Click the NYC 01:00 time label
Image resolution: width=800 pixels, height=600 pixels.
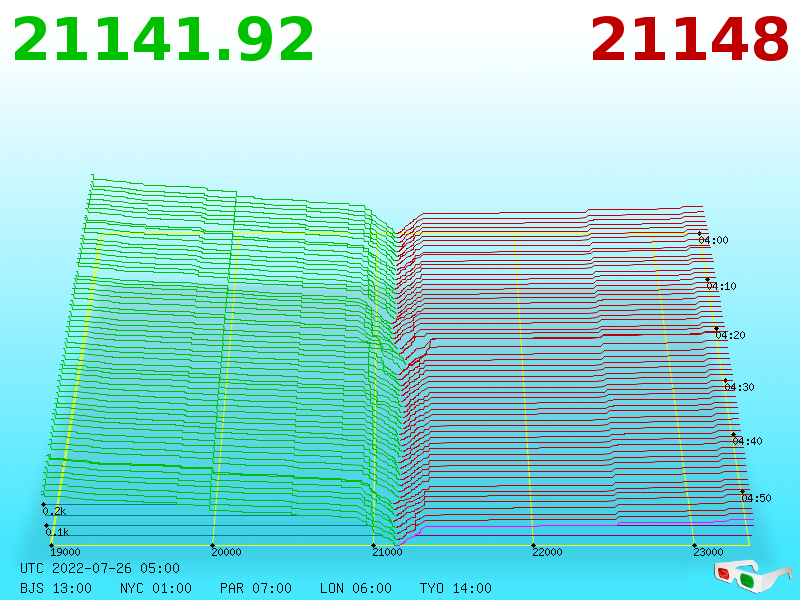pos(156,588)
